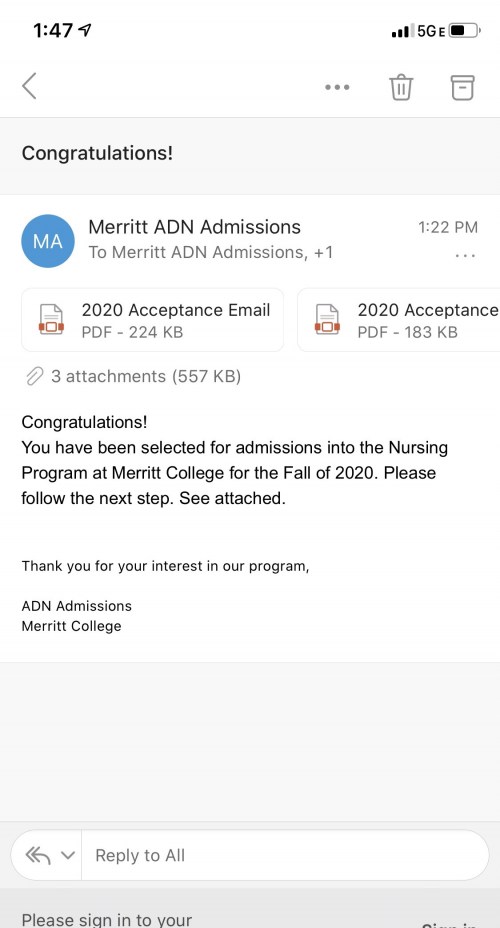Tap the PDF file icon of the first attachment
The height and width of the screenshot is (928, 500).
(51, 320)
